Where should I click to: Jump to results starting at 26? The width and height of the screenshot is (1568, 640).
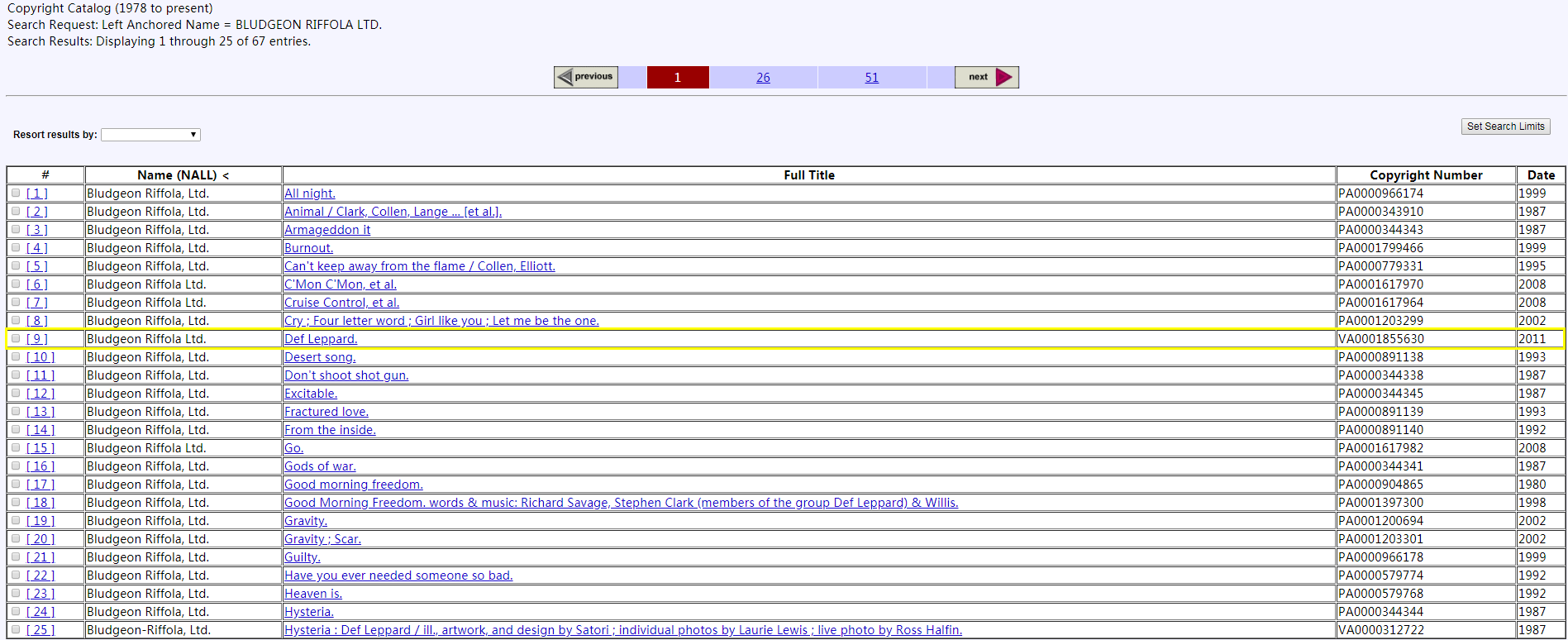(x=763, y=78)
